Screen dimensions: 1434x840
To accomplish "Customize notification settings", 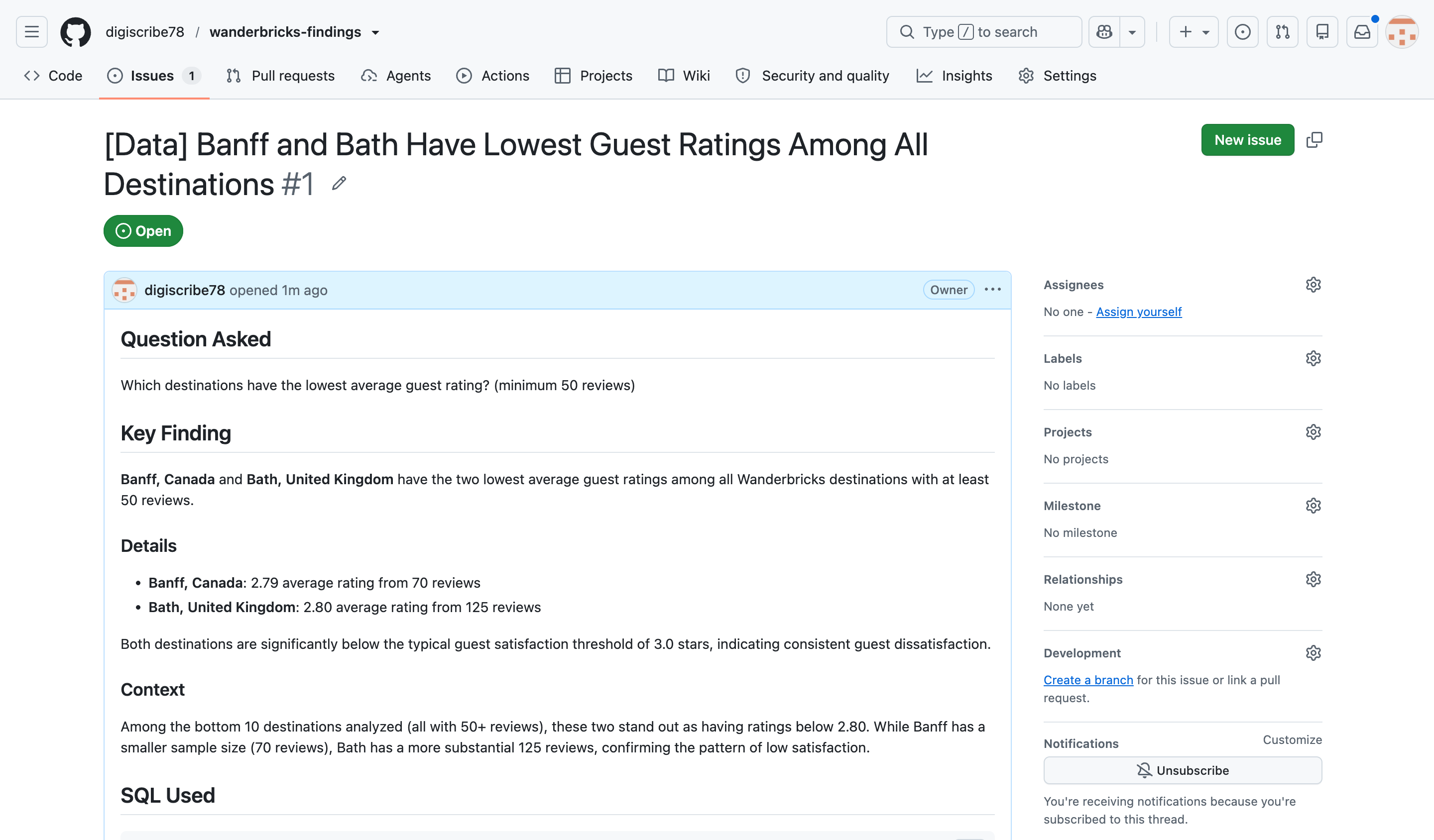I will 1292,739.
